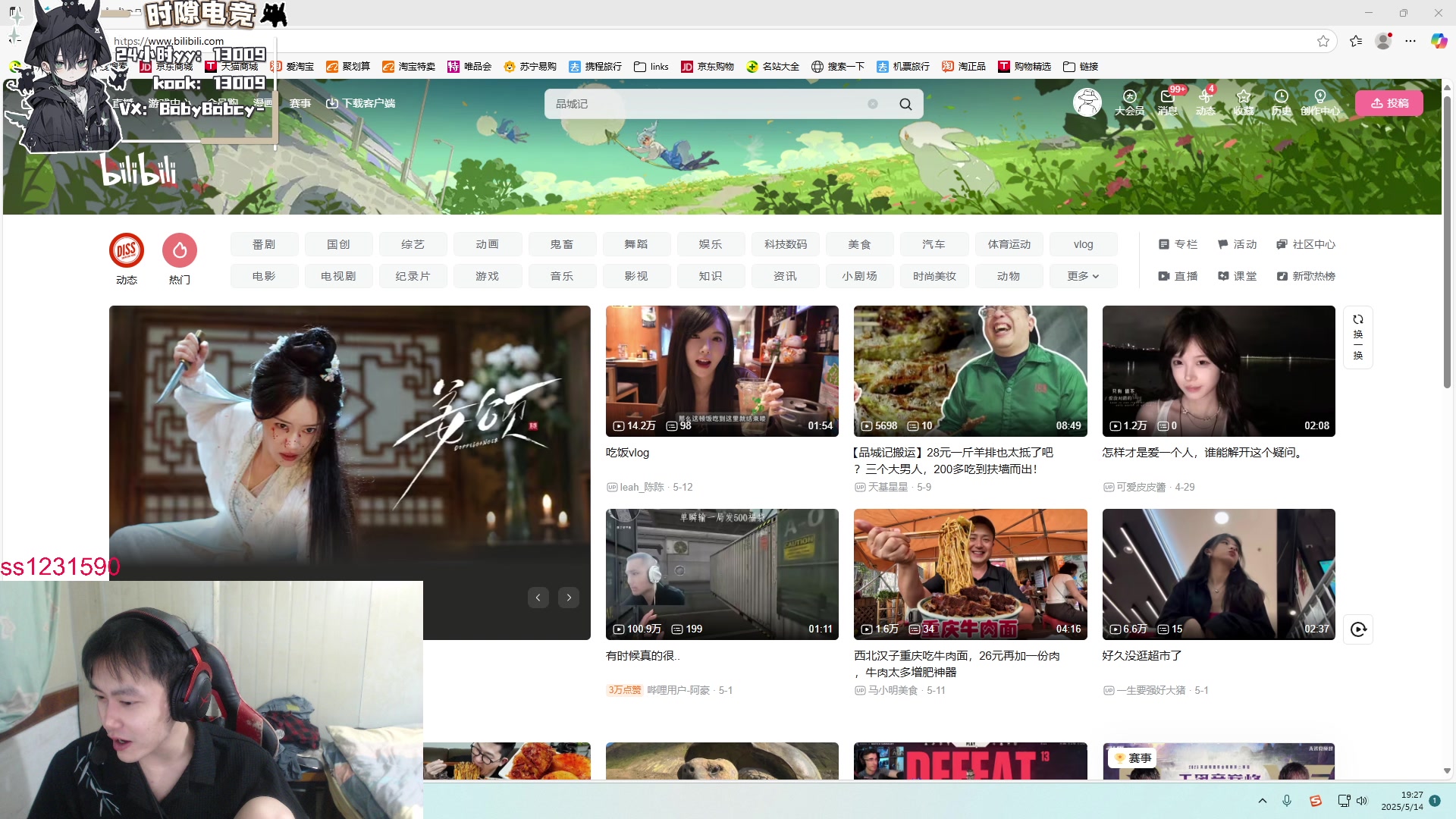The image size is (1456, 819).
Task: Open 消息 messages icon
Action: pyautogui.click(x=1168, y=102)
